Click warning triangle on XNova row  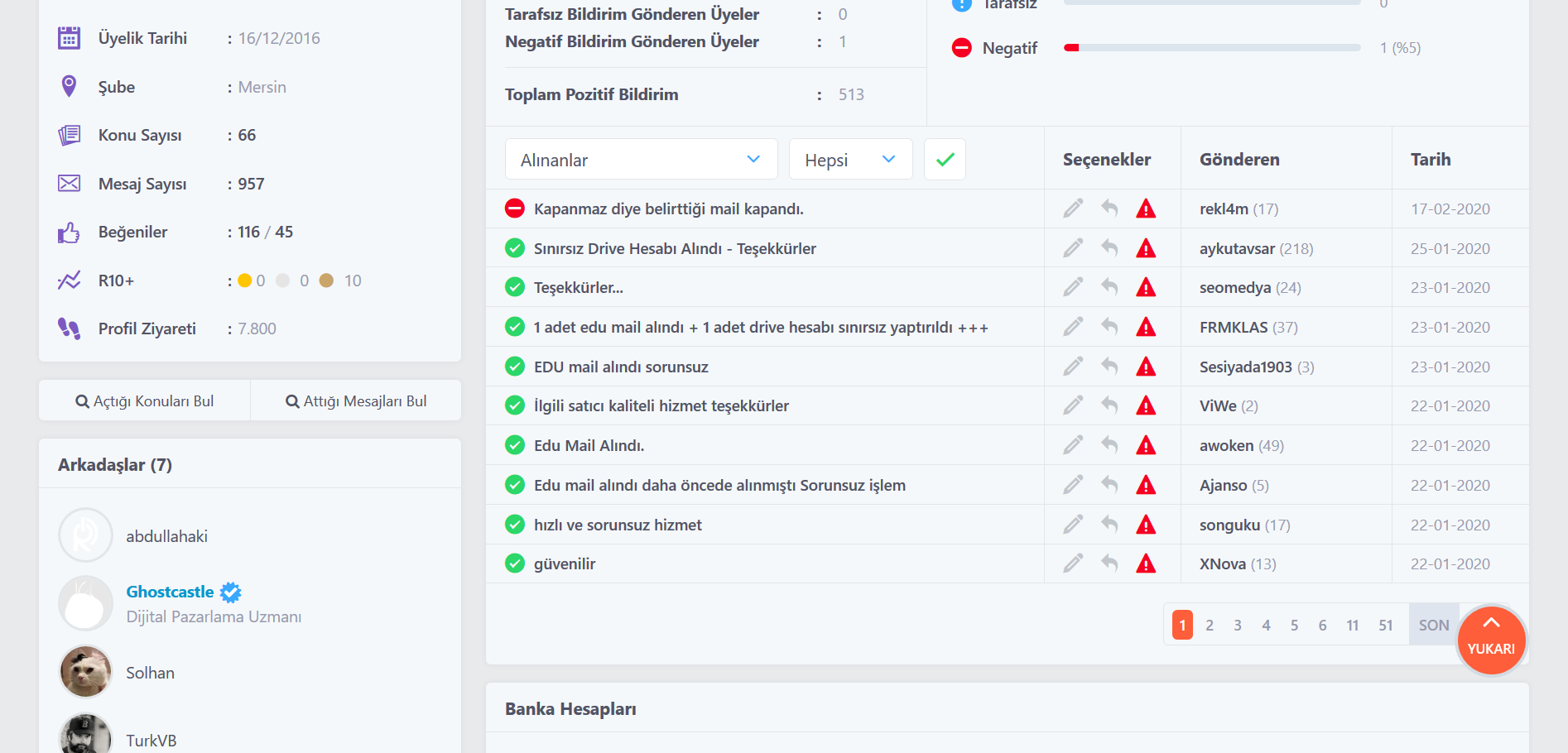pos(1146,564)
